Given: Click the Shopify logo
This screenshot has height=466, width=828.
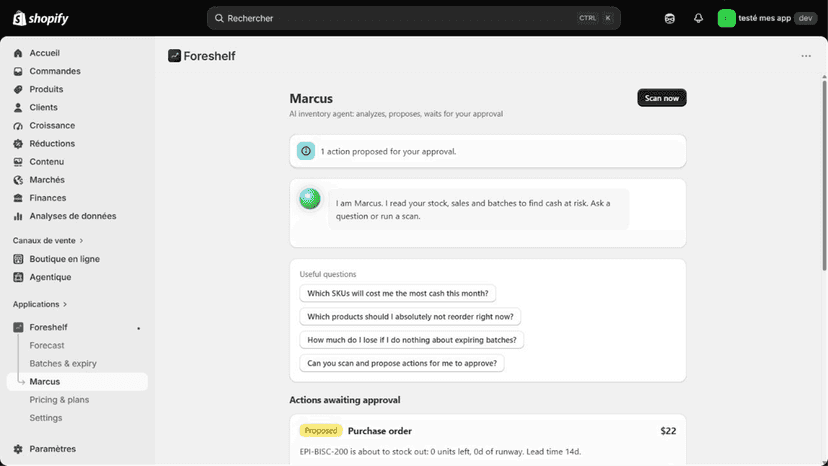Looking at the screenshot, I should pyautogui.click(x=41, y=18).
